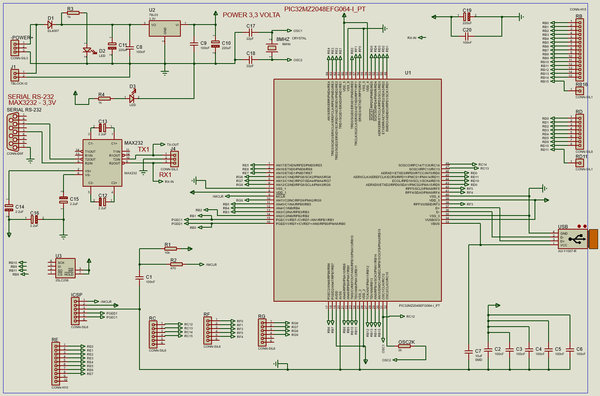
Task: Click the OSC2K resistor
Action: click(404, 346)
